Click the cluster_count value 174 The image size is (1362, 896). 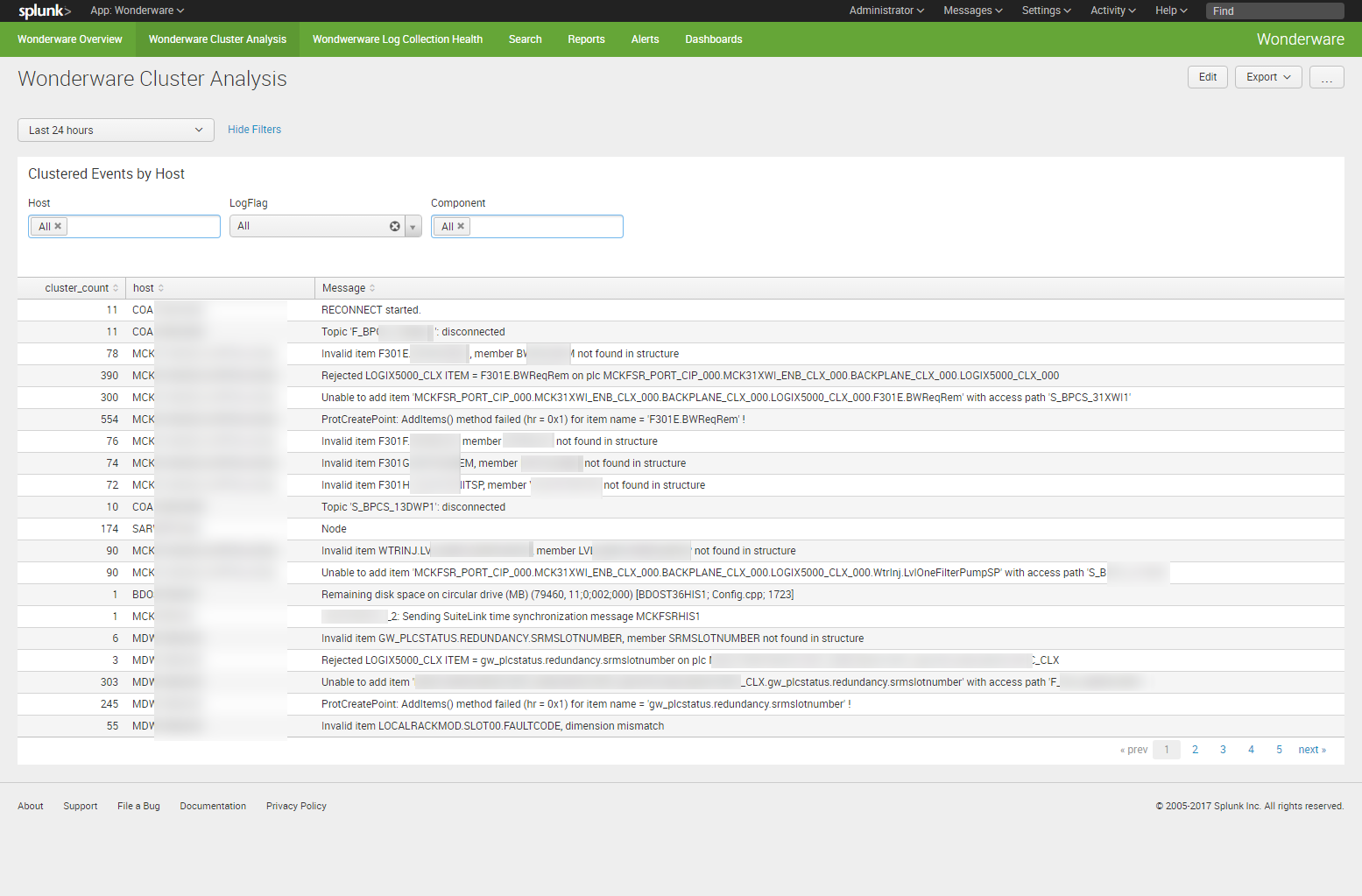pos(109,529)
